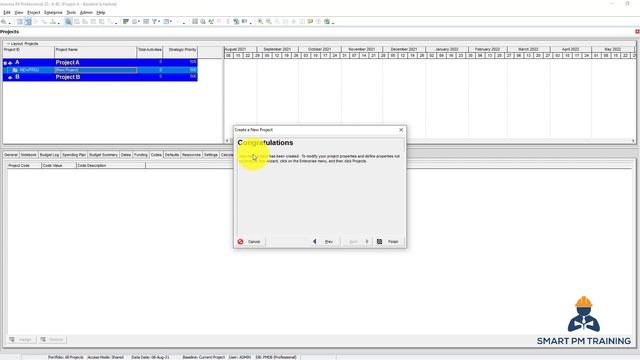Click the Gantt bars icon in toolbar

click(x=126, y=22)
